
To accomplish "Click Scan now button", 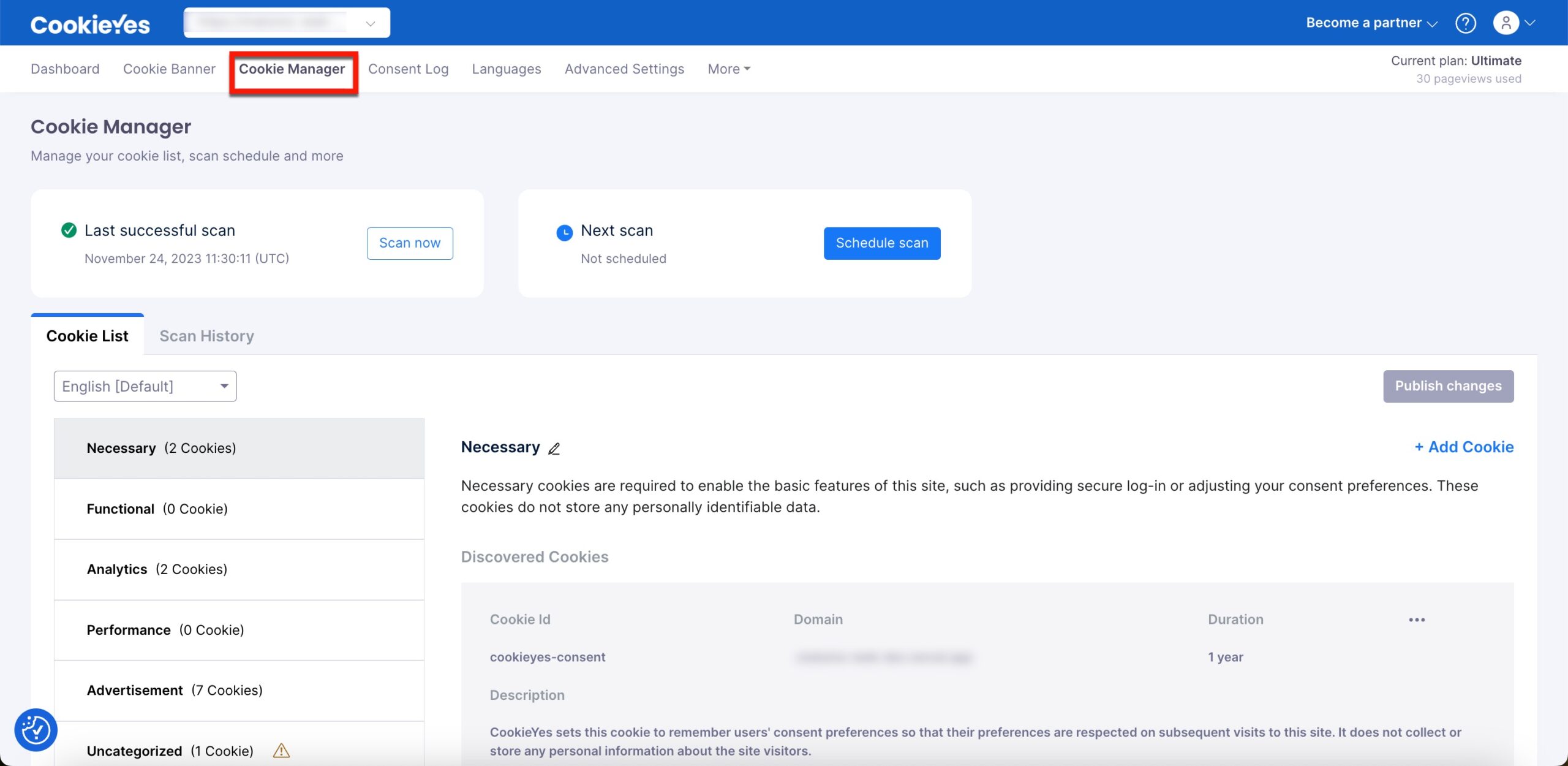I will 409,243.
